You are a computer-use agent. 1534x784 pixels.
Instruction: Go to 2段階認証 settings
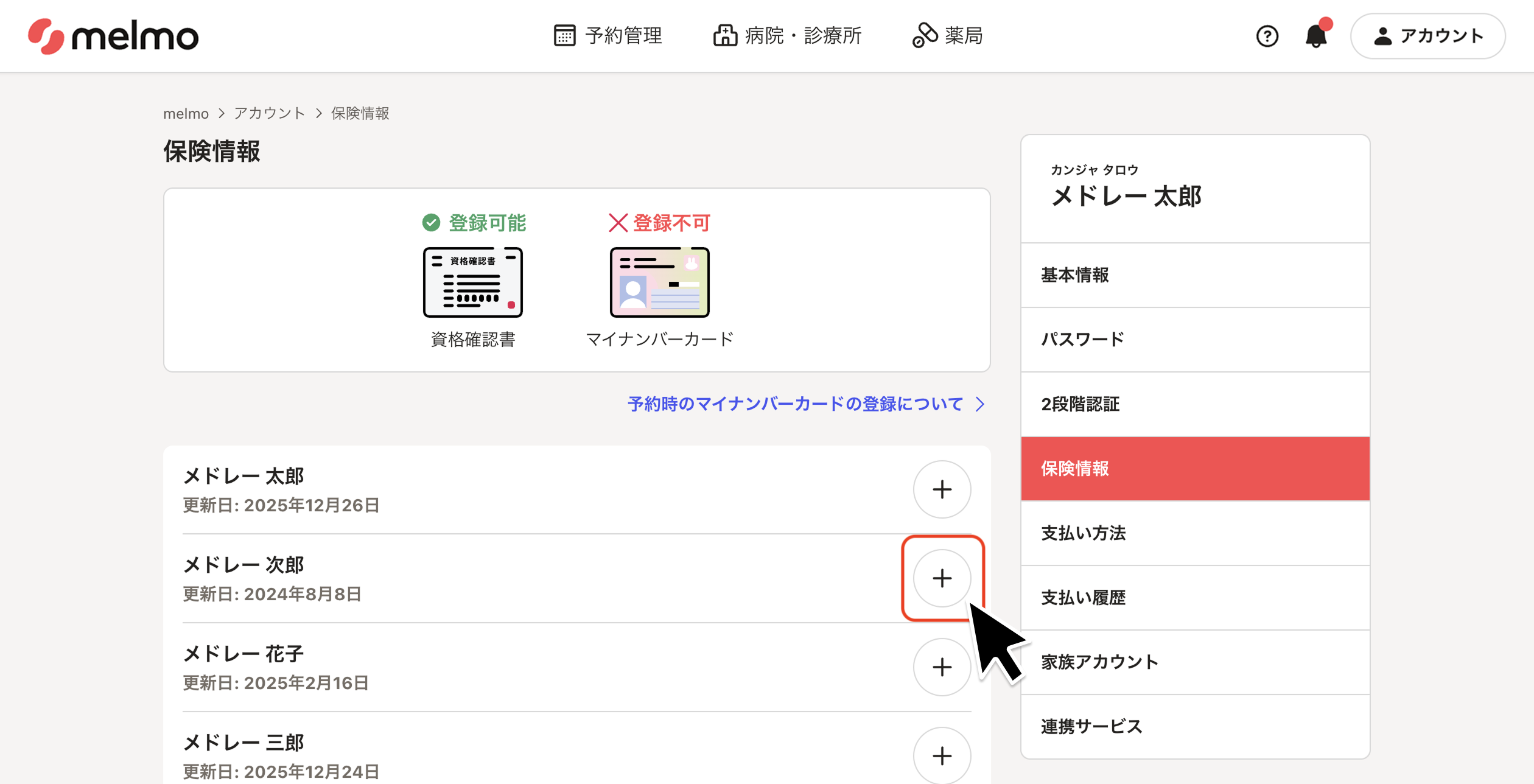click(x=1080, y=404)
